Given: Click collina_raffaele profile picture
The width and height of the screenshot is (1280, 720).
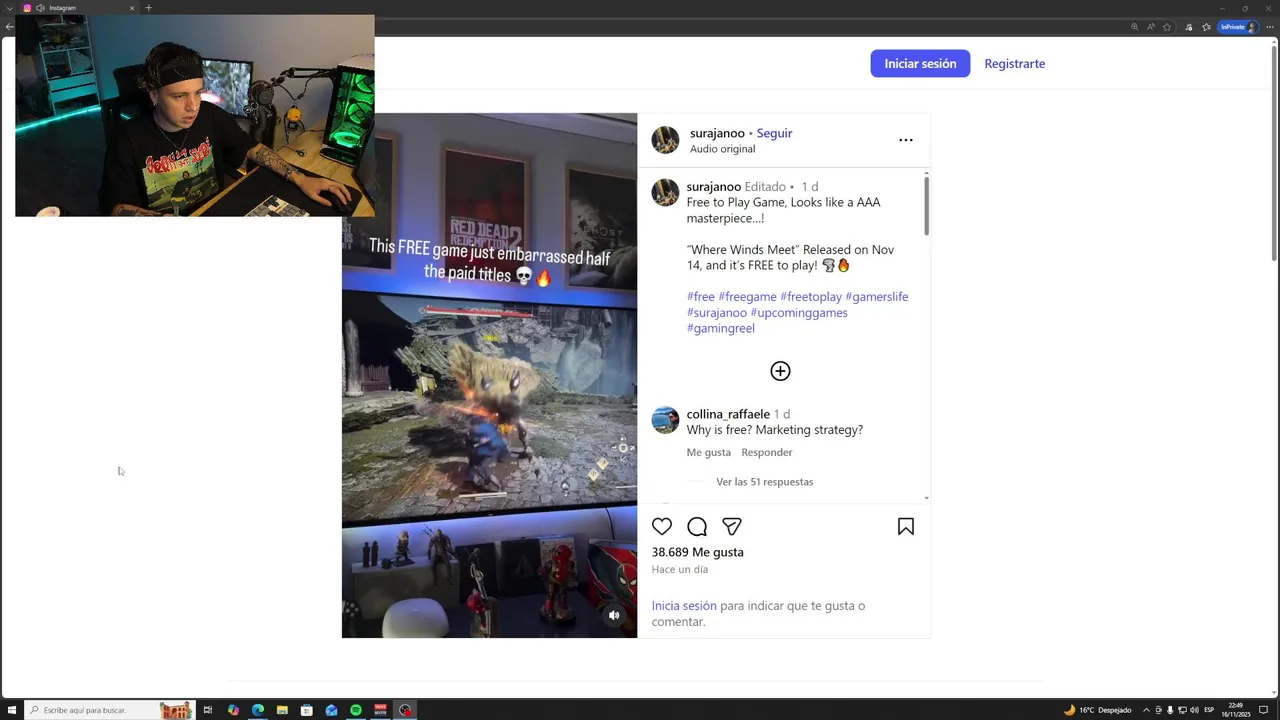Looking at the screenshot, I should (665, 420).
